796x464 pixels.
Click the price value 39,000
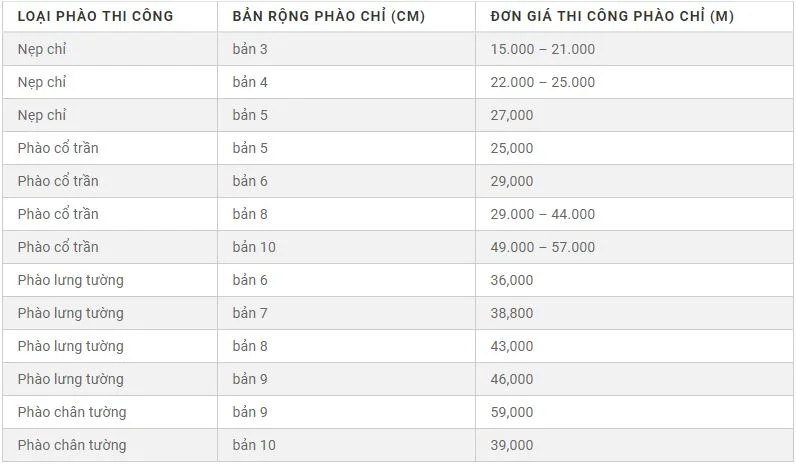click(512, 445)
